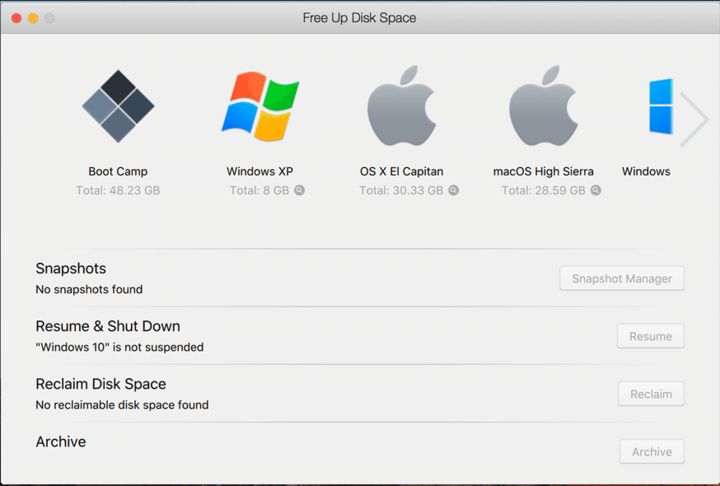This screenshot has height=486, width=720.
Task: Click the Reclaim button
Action: coord(650,394)
